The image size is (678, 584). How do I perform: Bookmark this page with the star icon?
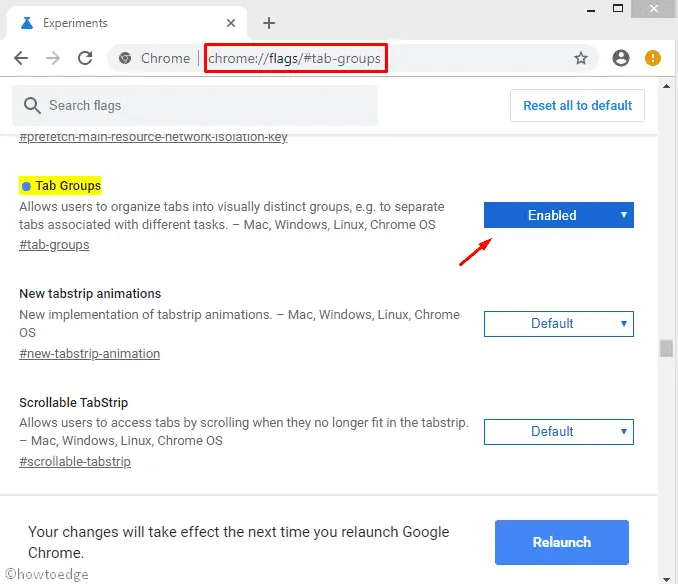(x=581, y=58)
